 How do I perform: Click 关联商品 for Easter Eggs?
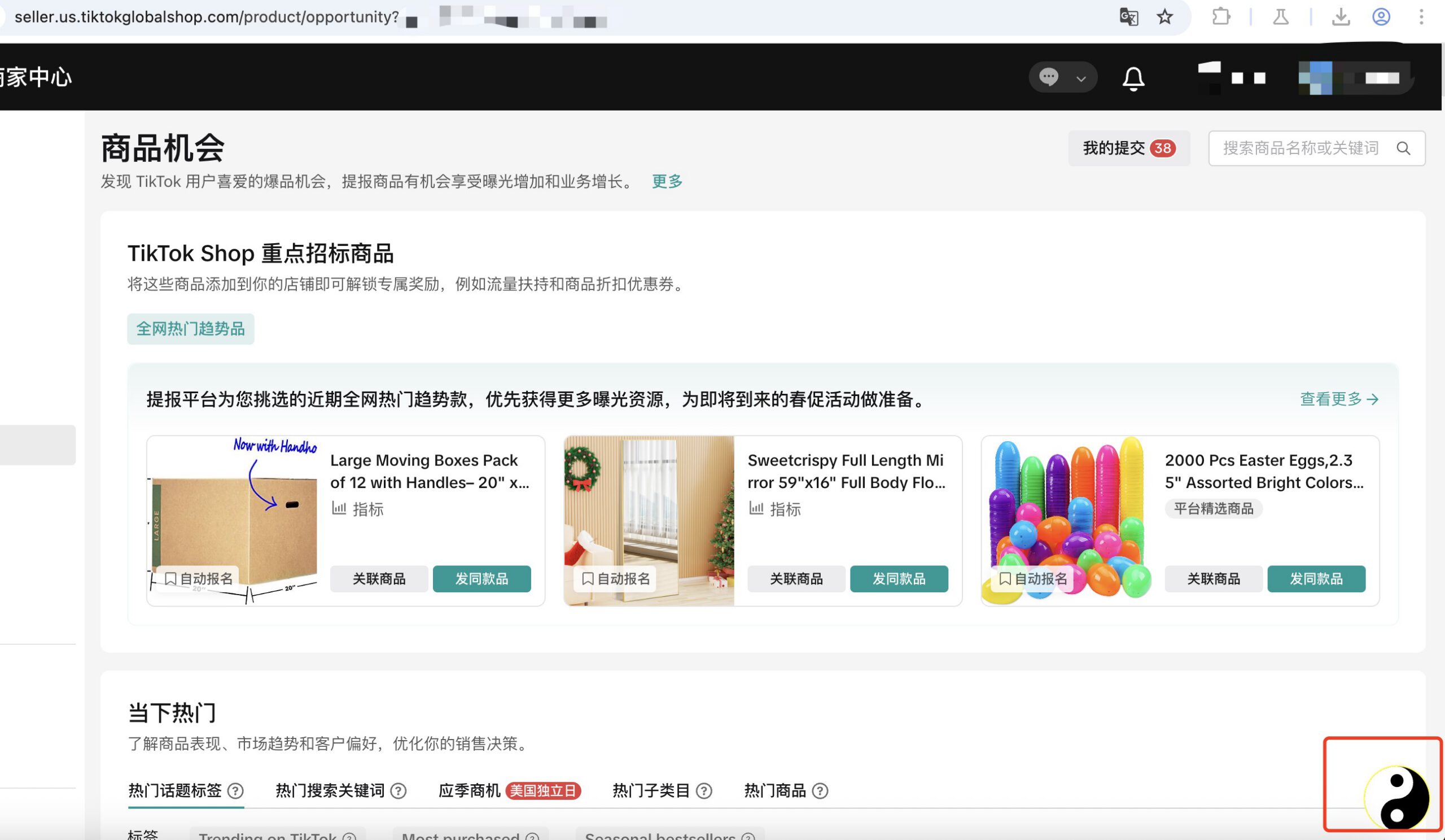[x=1214, y=579]
